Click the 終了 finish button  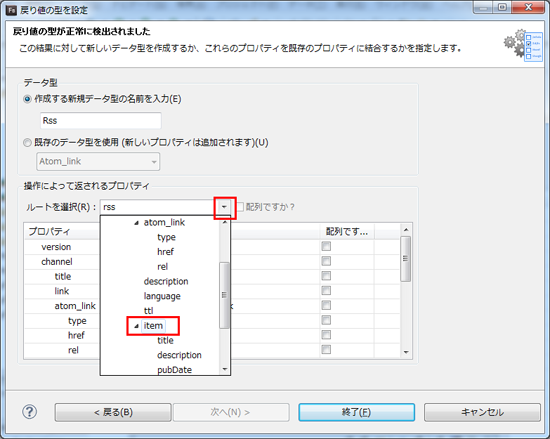[356, 412]
